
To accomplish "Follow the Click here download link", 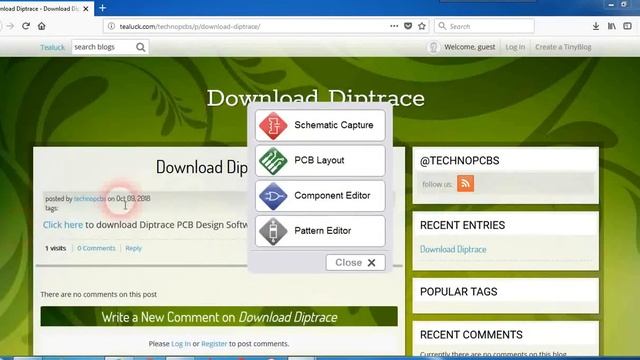I will (x=63, y=225).
